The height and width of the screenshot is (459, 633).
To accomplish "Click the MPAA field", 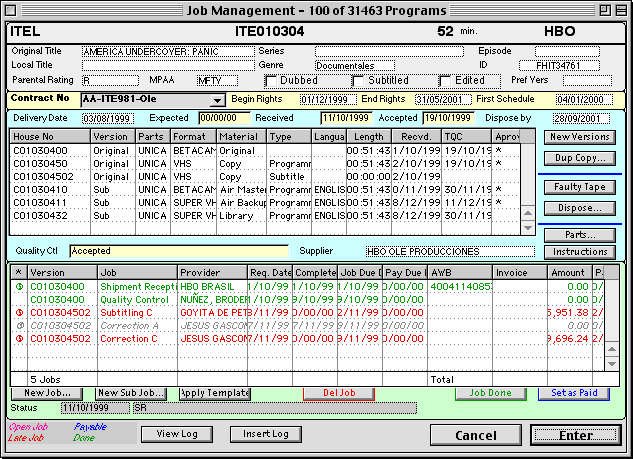I will click(x=217, y=80).
